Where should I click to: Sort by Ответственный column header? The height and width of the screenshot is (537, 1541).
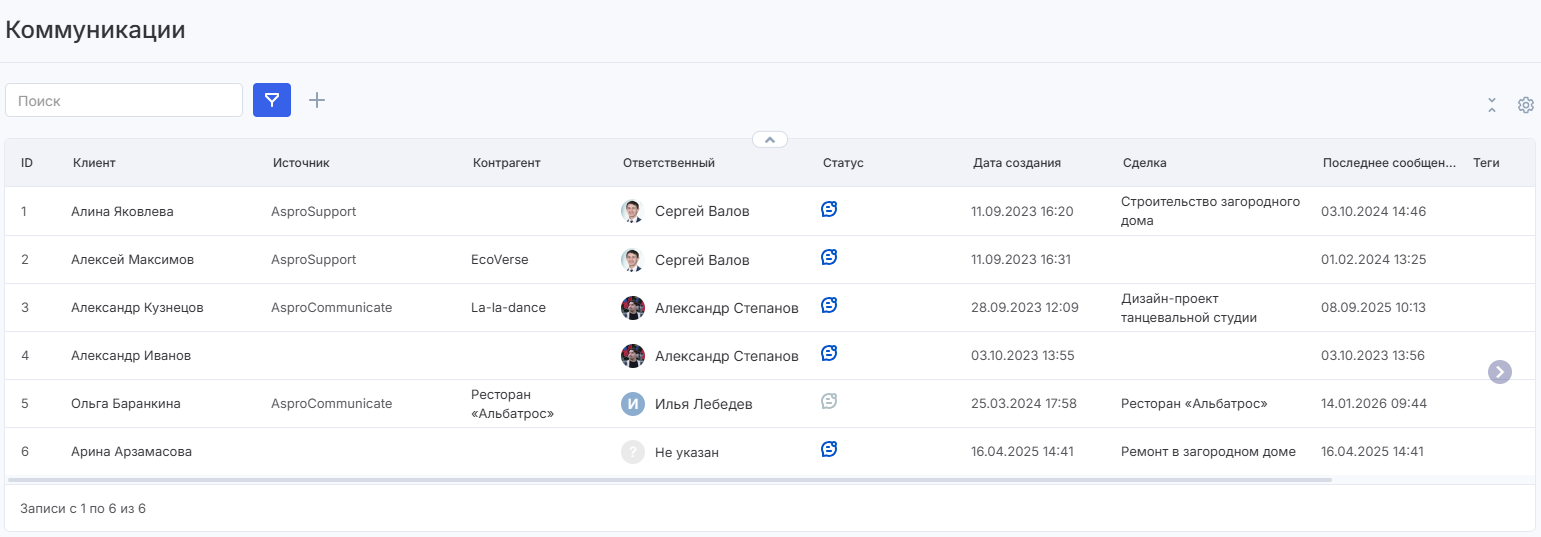pos(668,163)
